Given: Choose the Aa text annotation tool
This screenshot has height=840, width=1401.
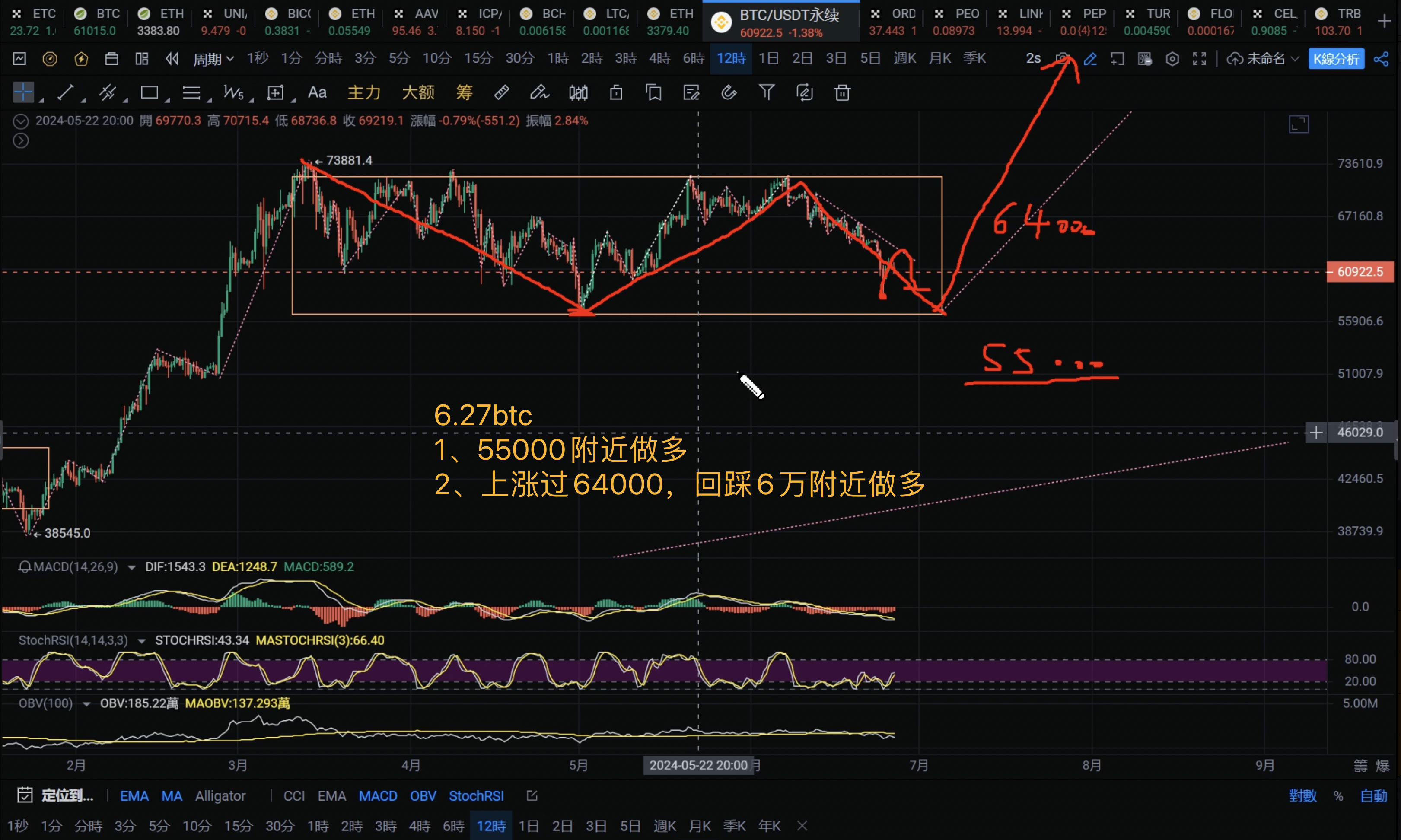Looking at the screenshot, I should (317, 92).
